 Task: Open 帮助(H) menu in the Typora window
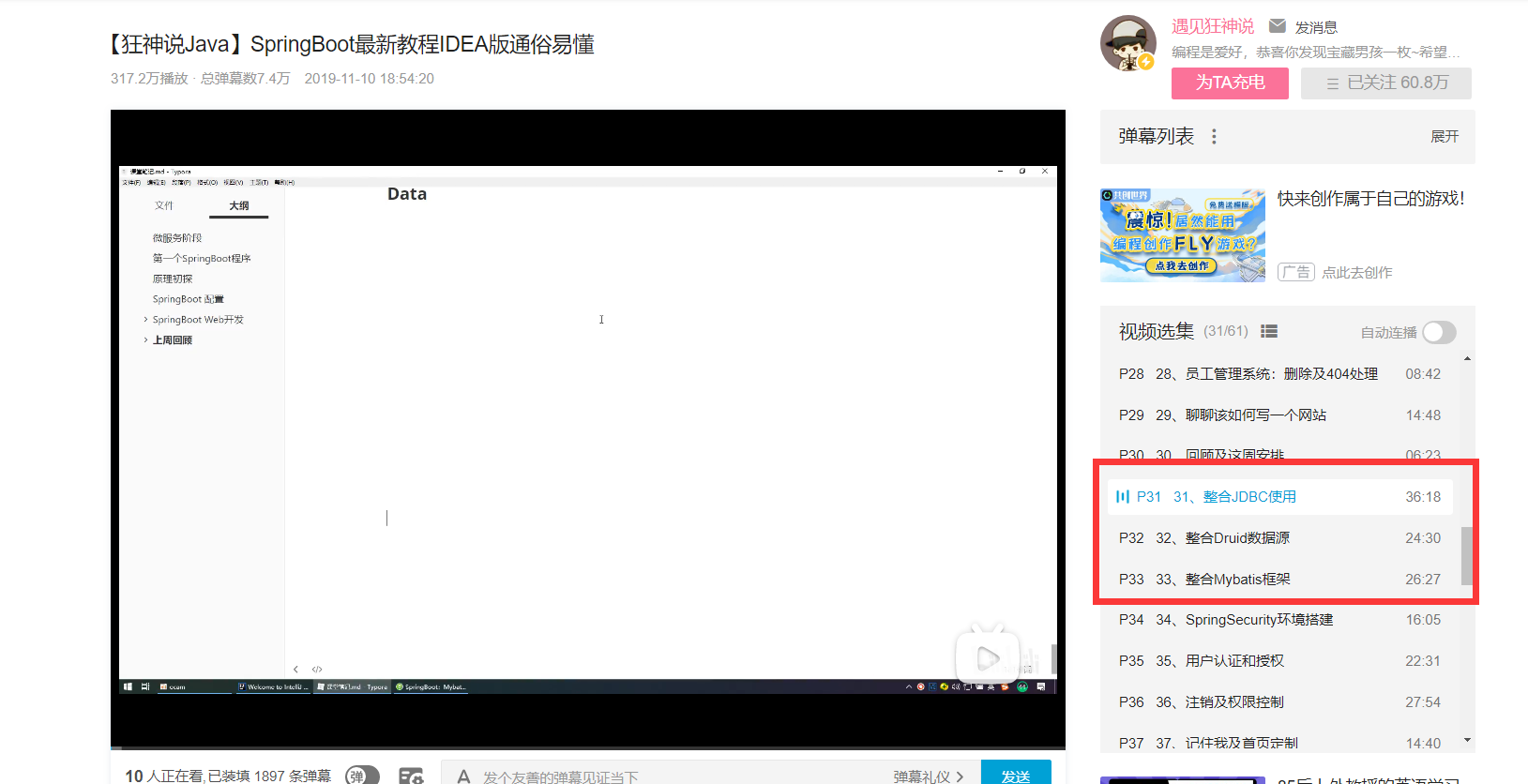coord(284,182)
